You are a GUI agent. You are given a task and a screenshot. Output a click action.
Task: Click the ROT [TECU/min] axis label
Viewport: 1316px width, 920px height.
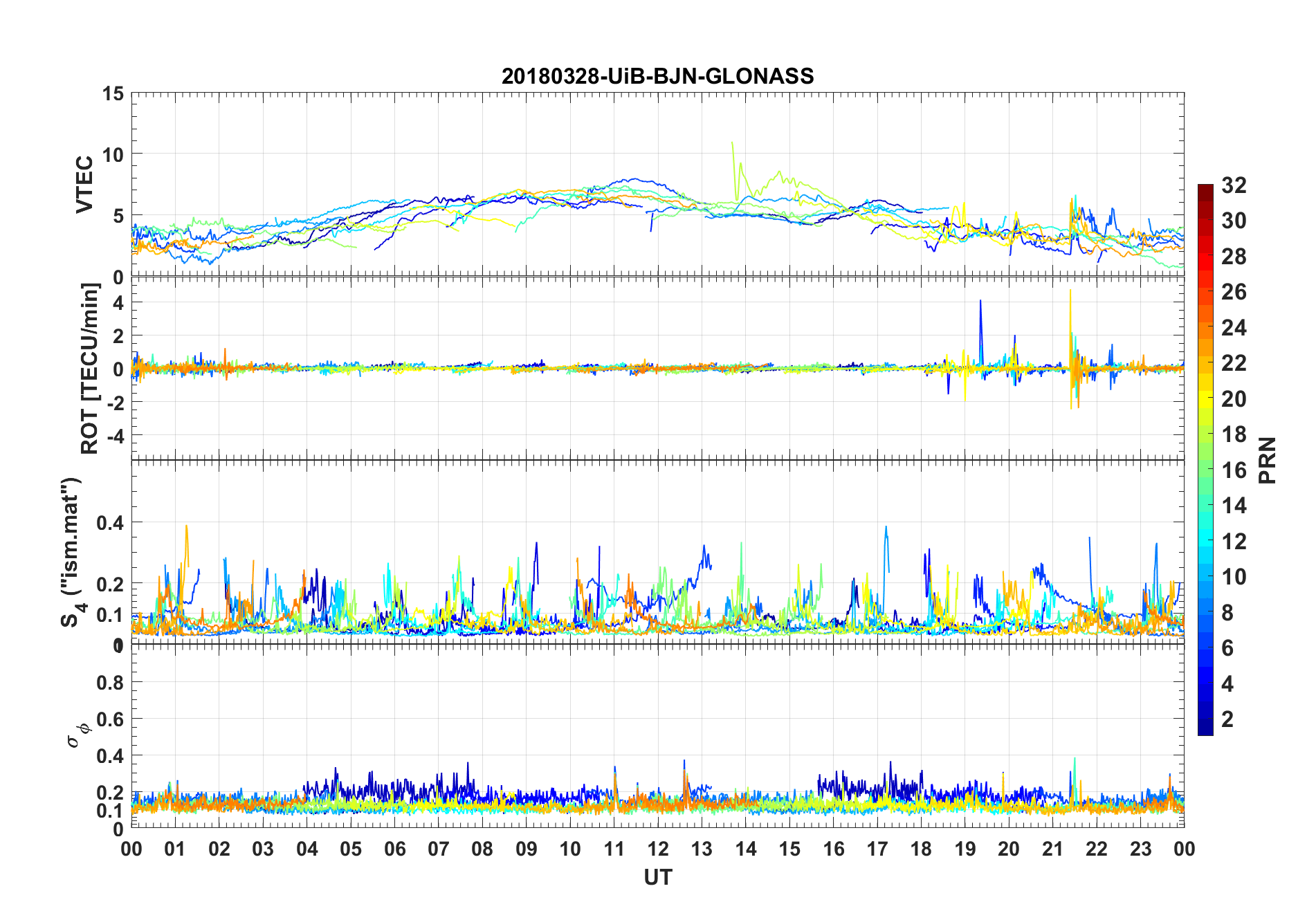[89, 369]
